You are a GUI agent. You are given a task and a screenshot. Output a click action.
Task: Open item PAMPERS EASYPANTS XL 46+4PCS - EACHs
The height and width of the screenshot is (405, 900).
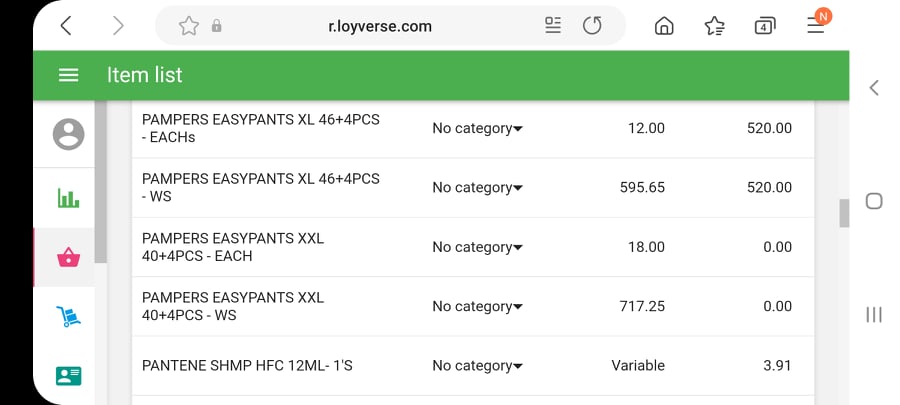point(261,128)
